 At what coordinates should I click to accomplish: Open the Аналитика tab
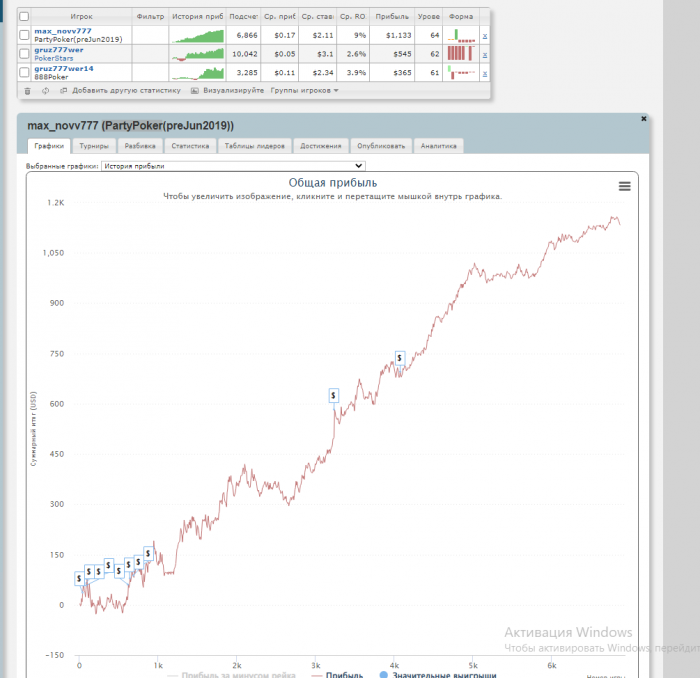pos(438,146)
